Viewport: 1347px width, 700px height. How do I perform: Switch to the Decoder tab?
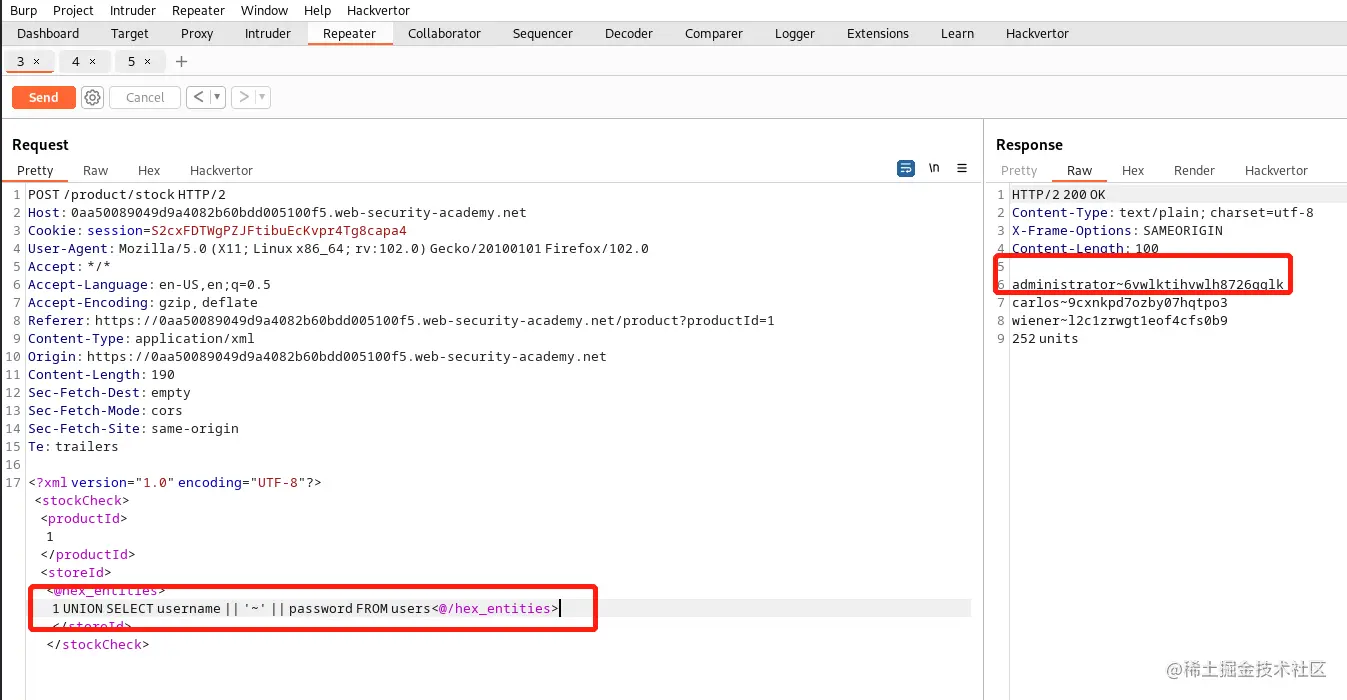coord(629,33)
